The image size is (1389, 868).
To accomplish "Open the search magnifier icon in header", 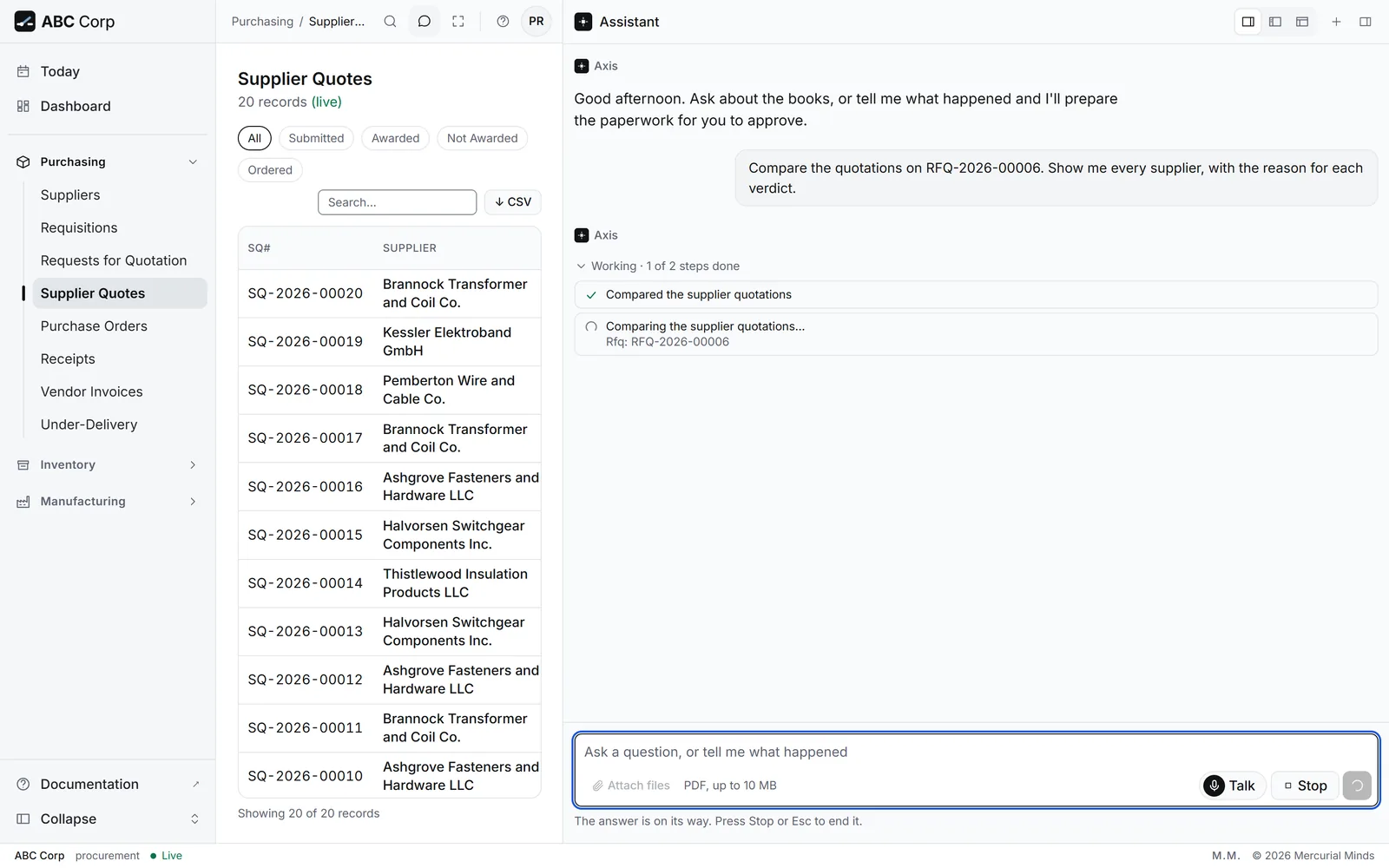I will click(x=391, y=22).
